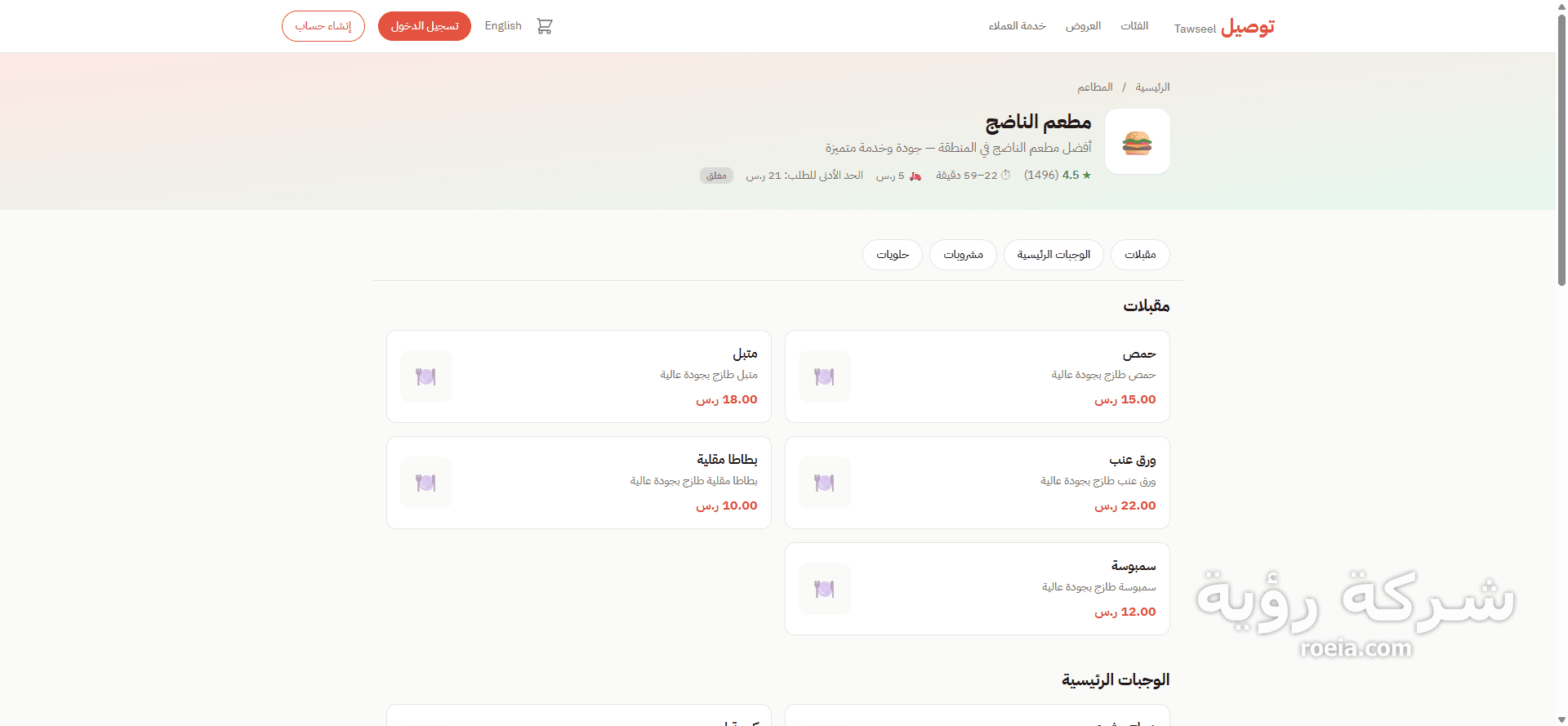
Task: Click the 18.00 ر.س price
Action: tap(727, 399)
